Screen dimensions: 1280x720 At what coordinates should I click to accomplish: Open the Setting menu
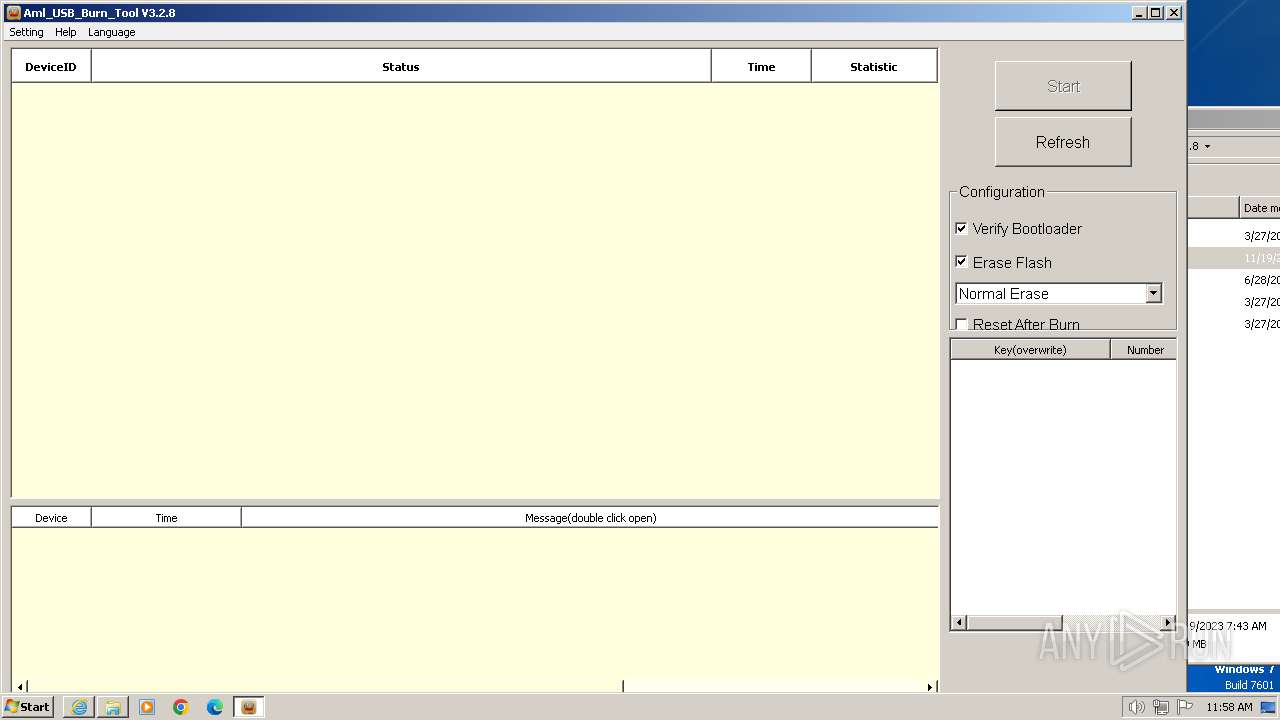[x=26, y=32]
